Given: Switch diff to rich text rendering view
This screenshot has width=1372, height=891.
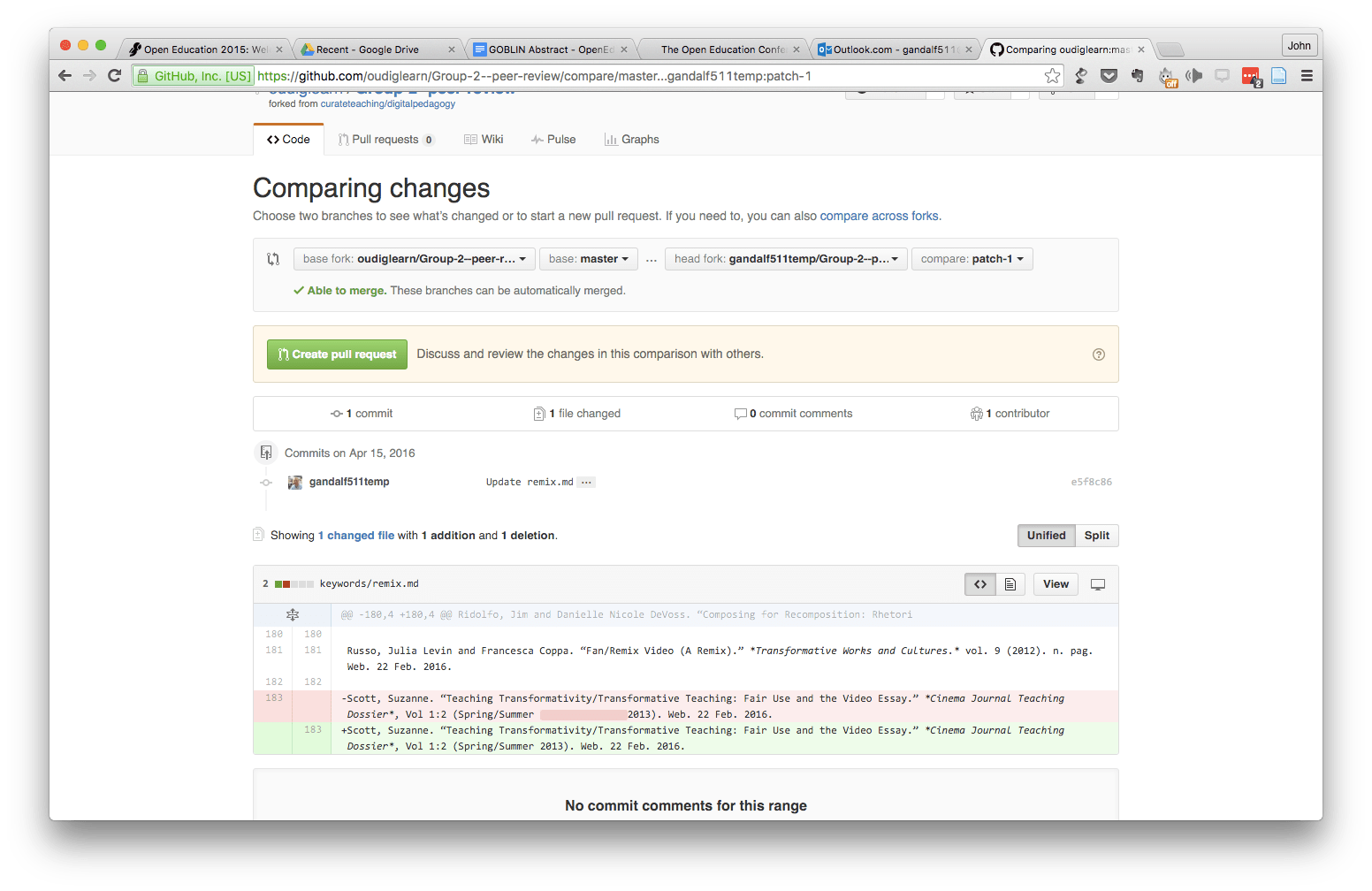Looking at the screenshot, I should click(1010, 583).
